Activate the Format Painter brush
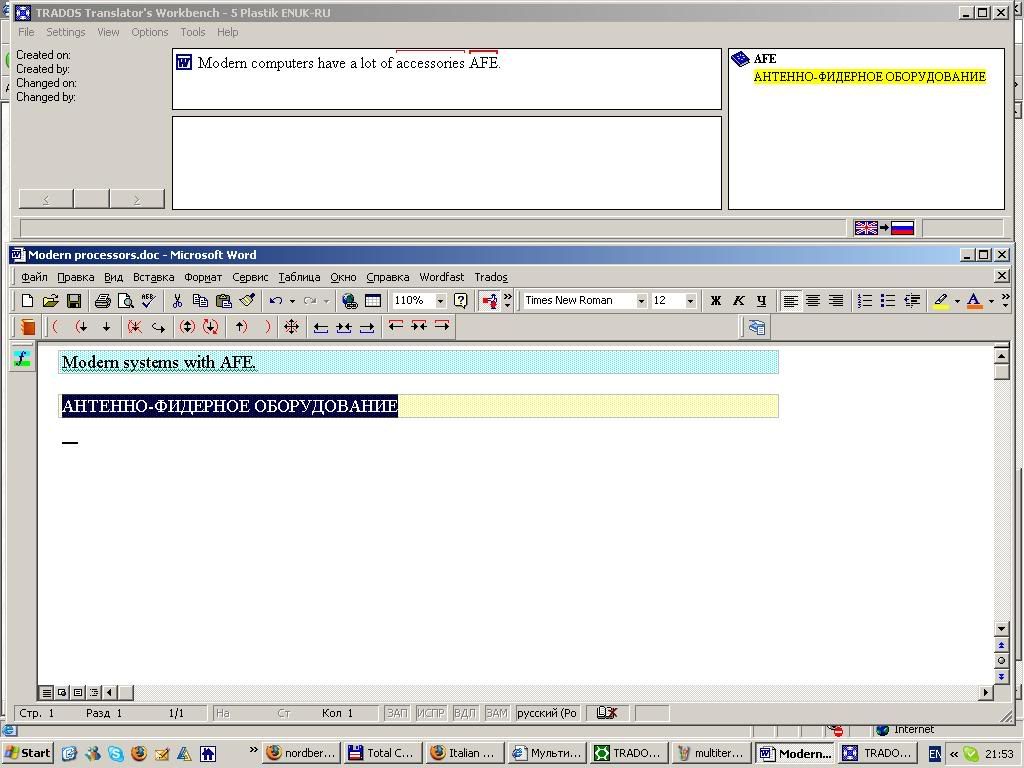The image size is (1024, 768). point(247,301)
